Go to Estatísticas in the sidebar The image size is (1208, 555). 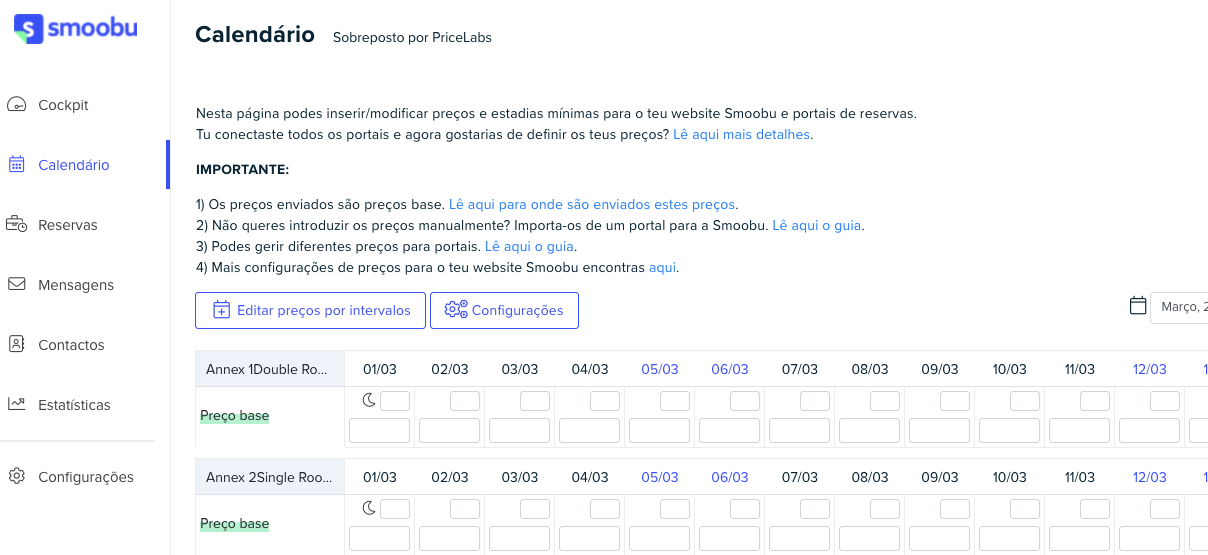coord(74,405)
